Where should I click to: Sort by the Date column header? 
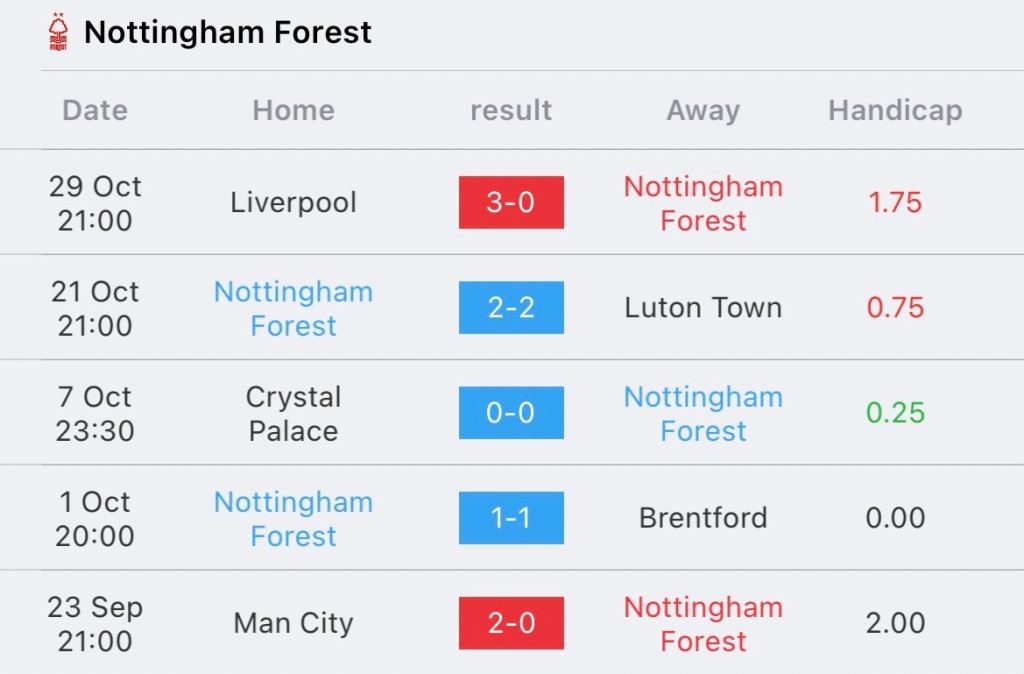(95, 110)
